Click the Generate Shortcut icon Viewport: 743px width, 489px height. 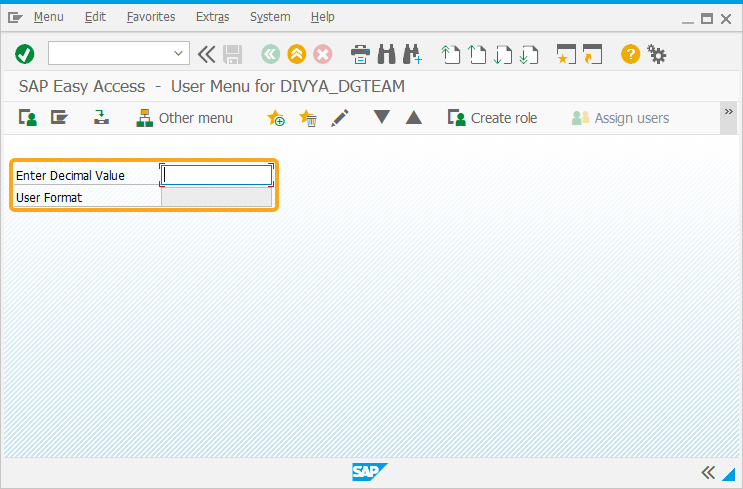tap(592, 54)
